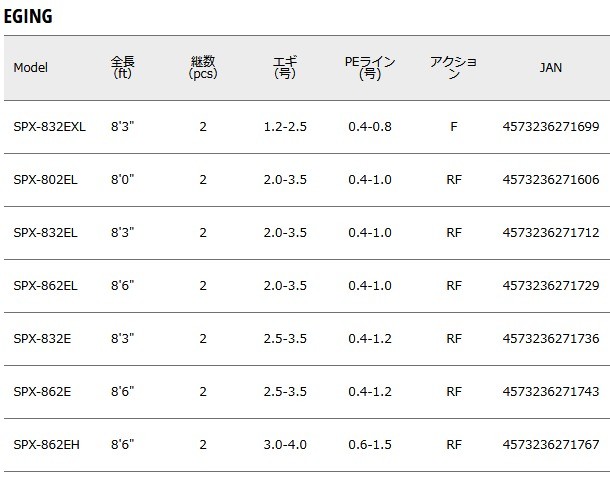Image resolution: width=610 pixels, height=477 pixels.
Task: Select JAN code 4573236271606
Action: (x=551, y=180)
